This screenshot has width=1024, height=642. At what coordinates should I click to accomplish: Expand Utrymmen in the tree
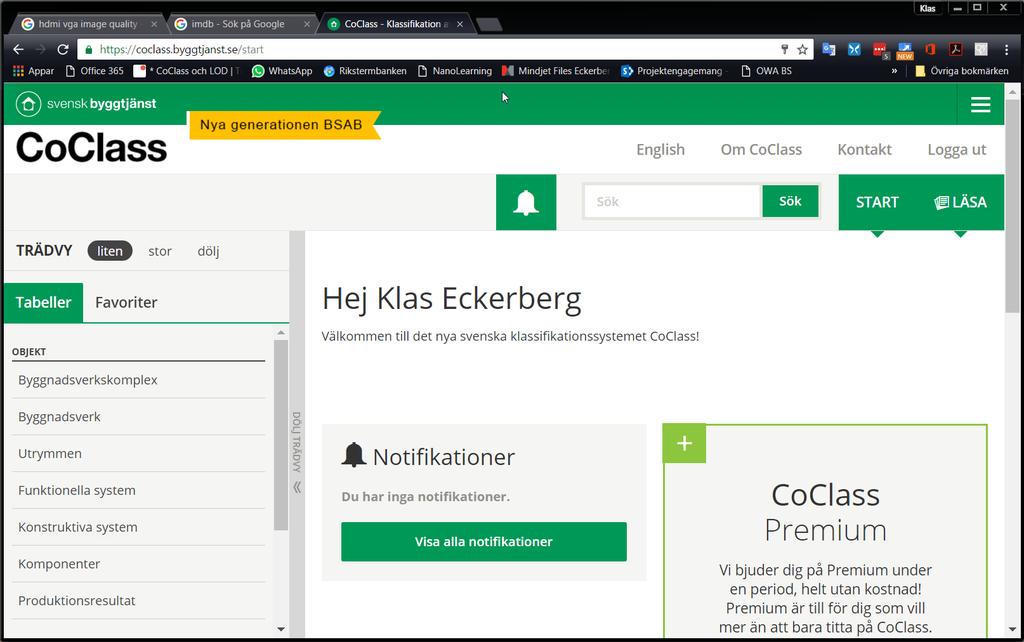50,453
